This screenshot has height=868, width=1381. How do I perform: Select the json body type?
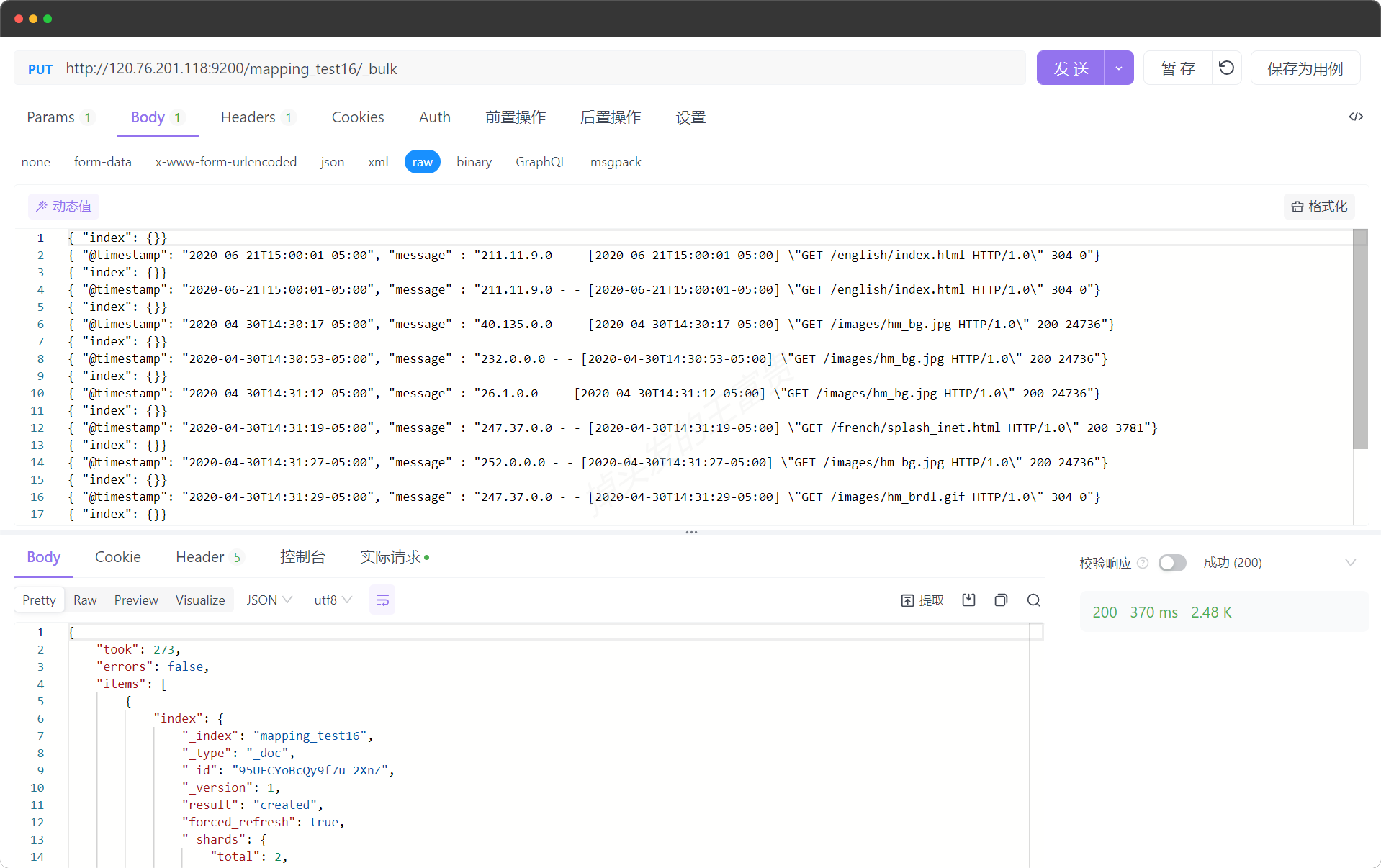point(333,162)
